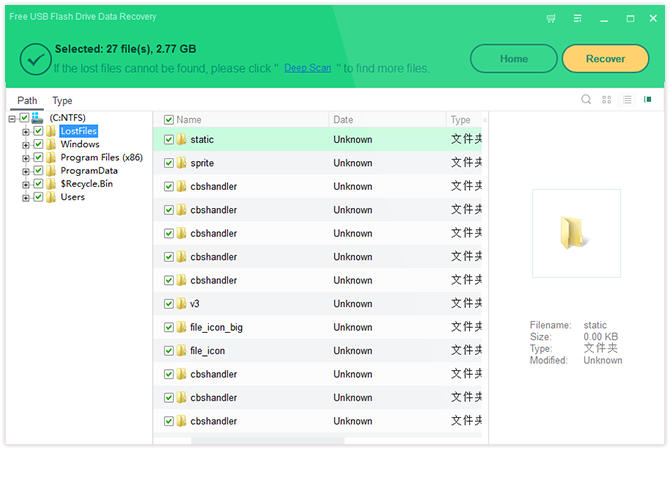Select the file_icon folder name
The width and height of the screenshot is (670, 480).
coord(208,350)
